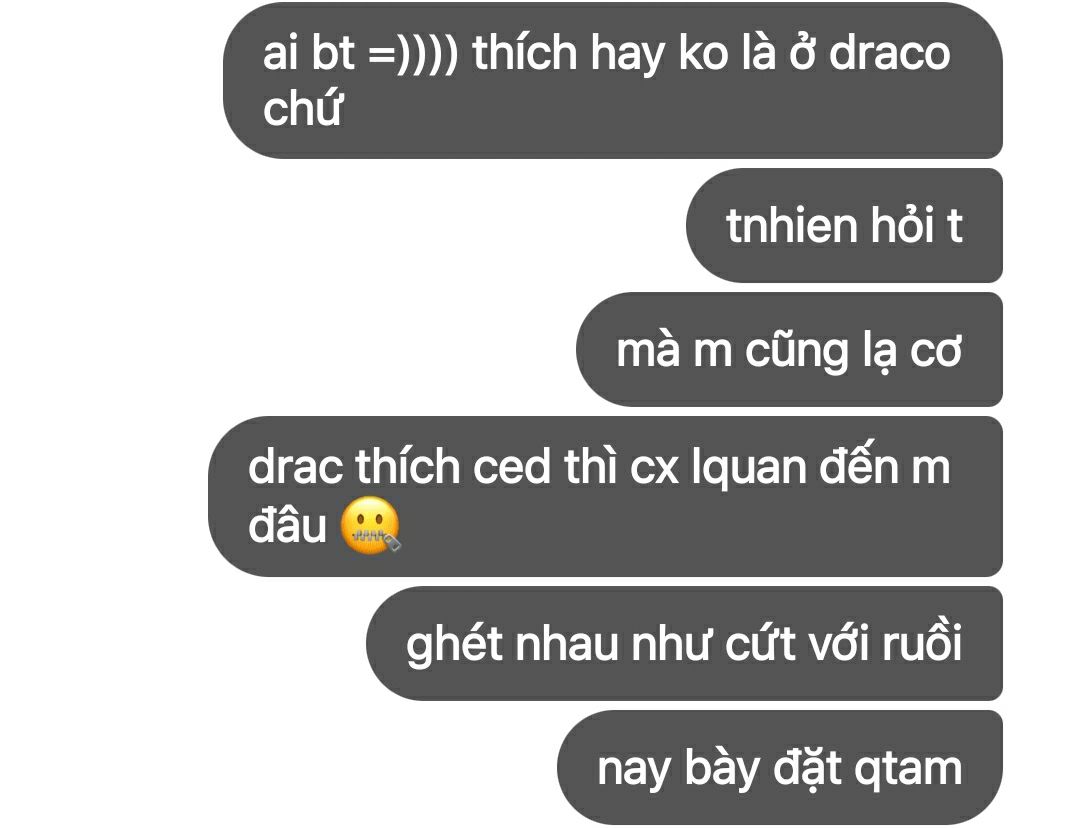Click the word 'cũng' in the third bubble
Image resolution: width=1080 pixels, height=828 pixels.
[x=797, y=351]
